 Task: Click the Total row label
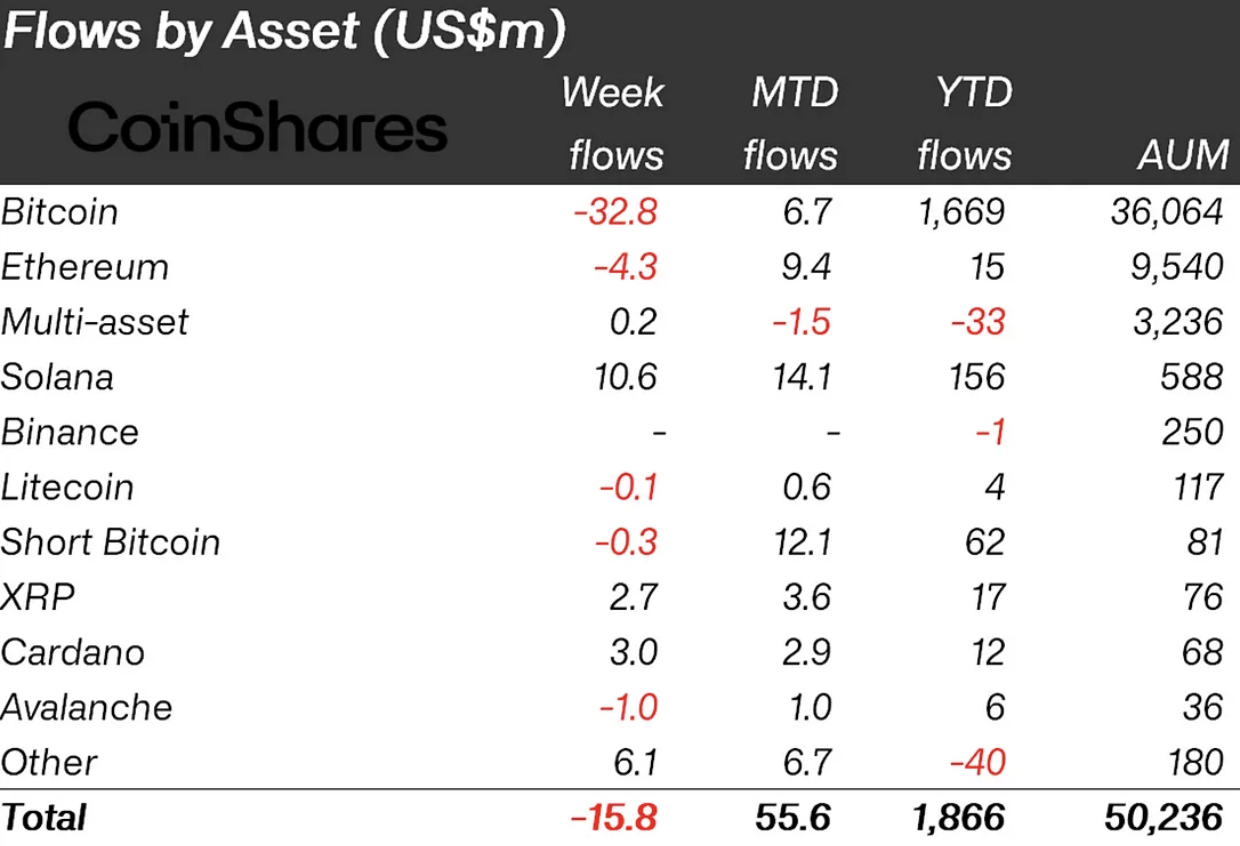click(x=44, y=818)
